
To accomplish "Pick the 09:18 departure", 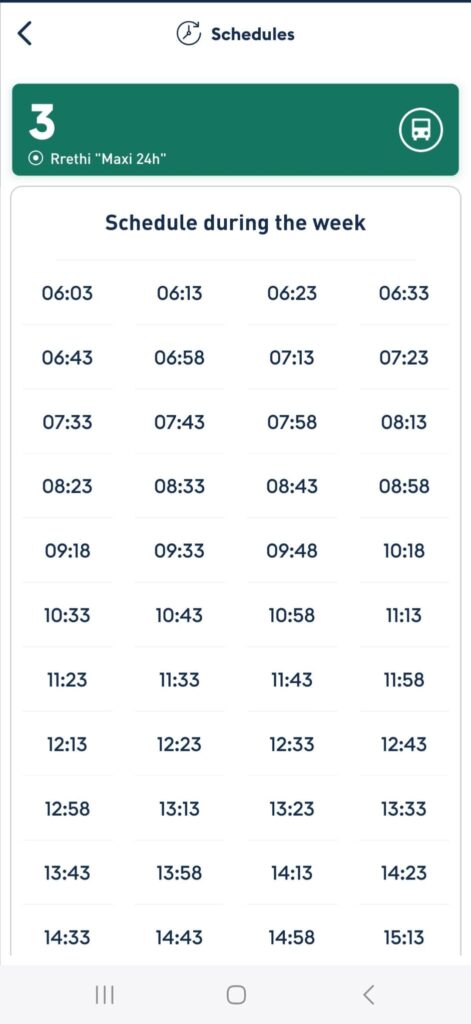I will [67, 551].
